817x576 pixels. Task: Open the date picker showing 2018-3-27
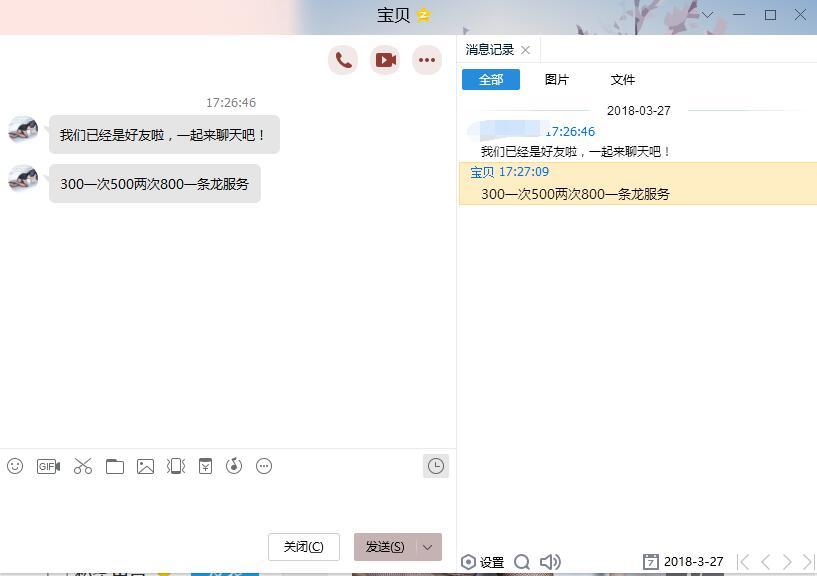click(x=684, y=562)
